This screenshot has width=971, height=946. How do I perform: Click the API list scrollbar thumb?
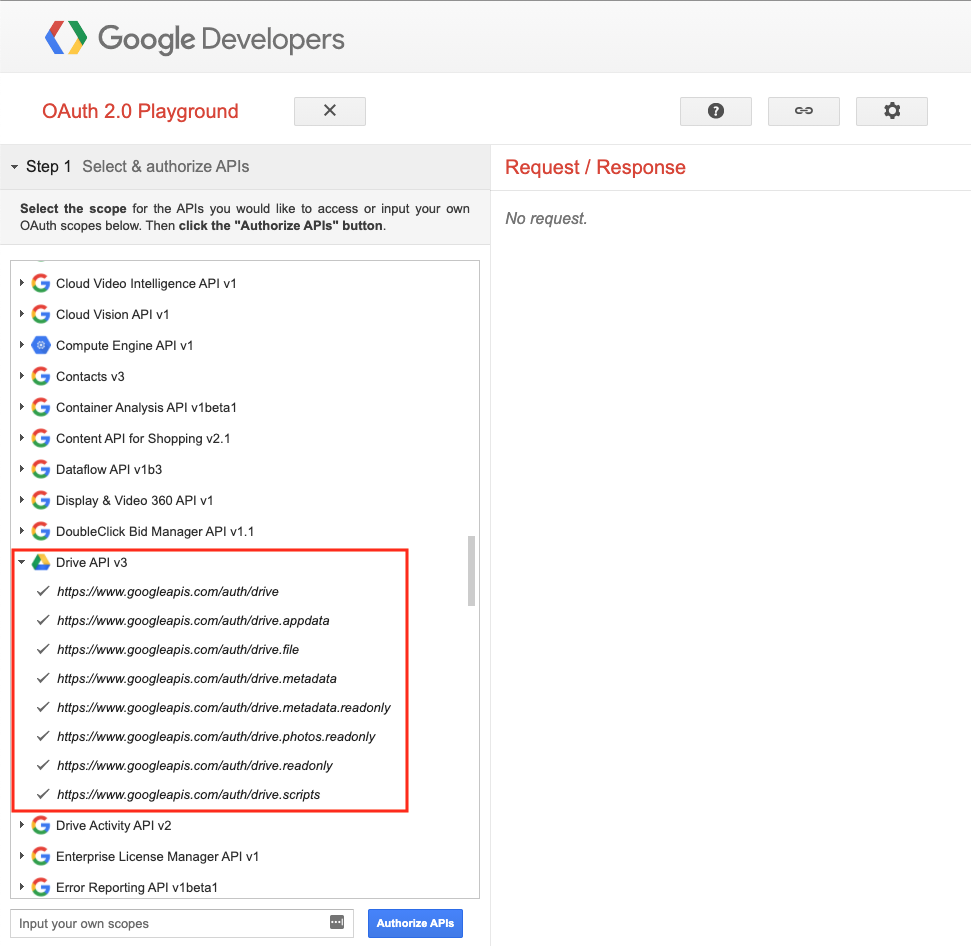tap(471, 570)
